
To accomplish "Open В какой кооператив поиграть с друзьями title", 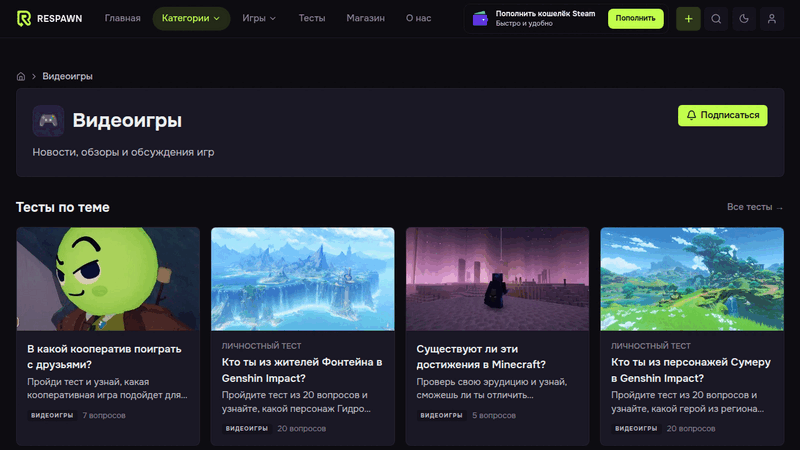I will click(104, 357).
